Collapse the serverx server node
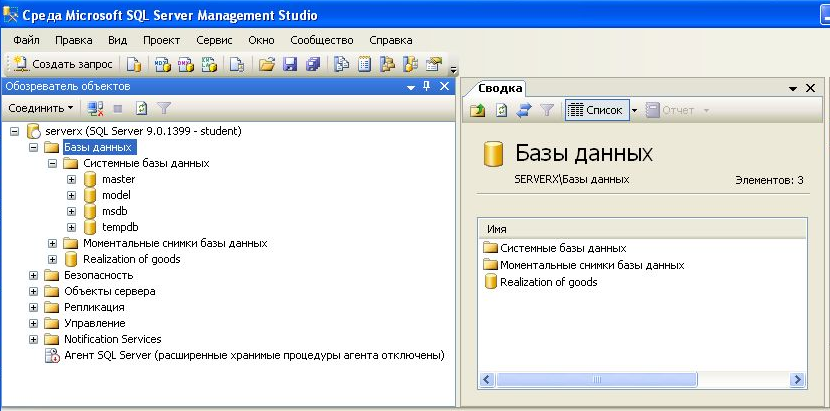This screenshot has height=411, width=830. (x=15, y=131)
